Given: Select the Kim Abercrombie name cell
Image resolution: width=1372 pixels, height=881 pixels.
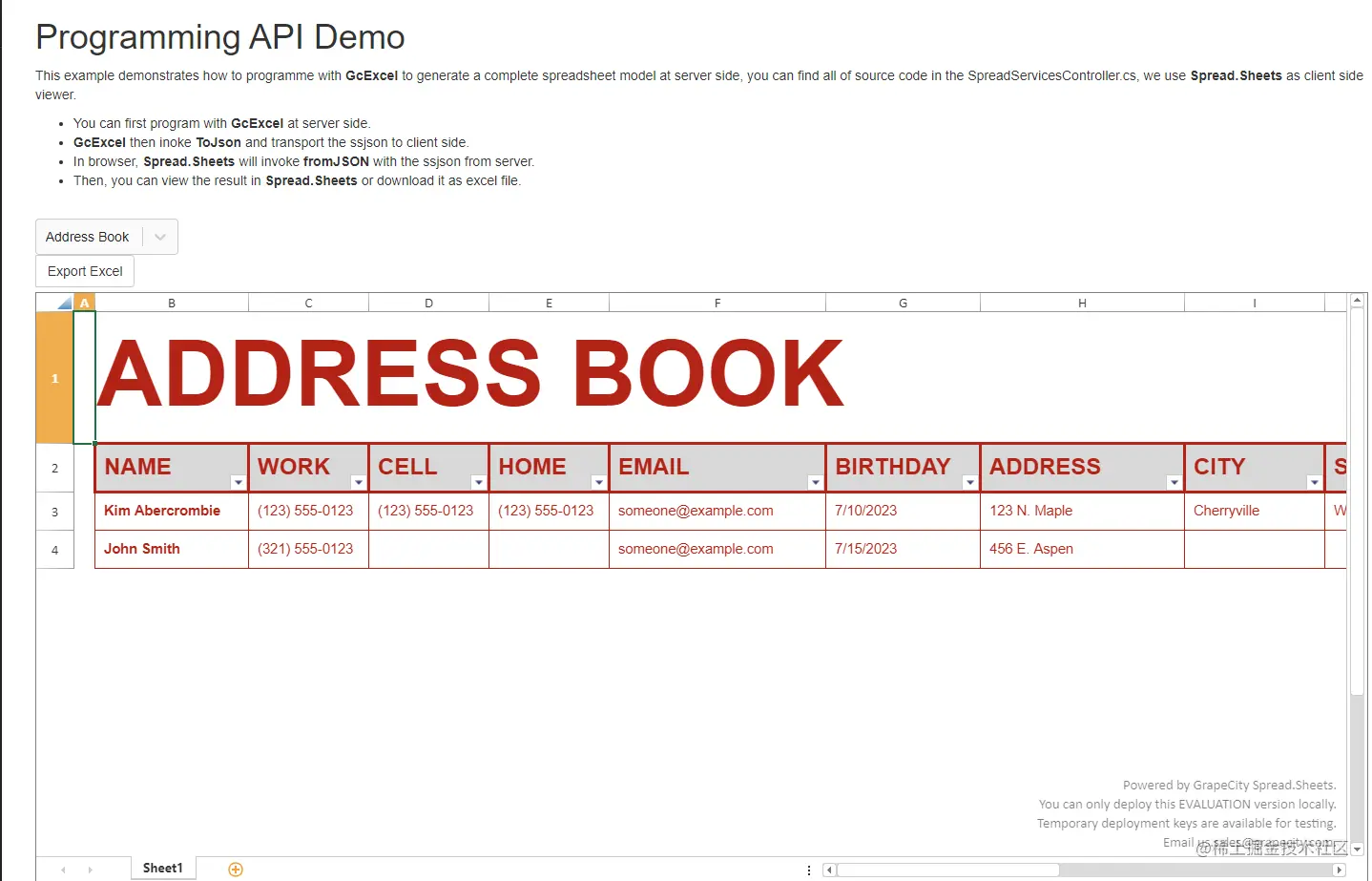Looking at the screenshot, I should click(x=172, y=511).
